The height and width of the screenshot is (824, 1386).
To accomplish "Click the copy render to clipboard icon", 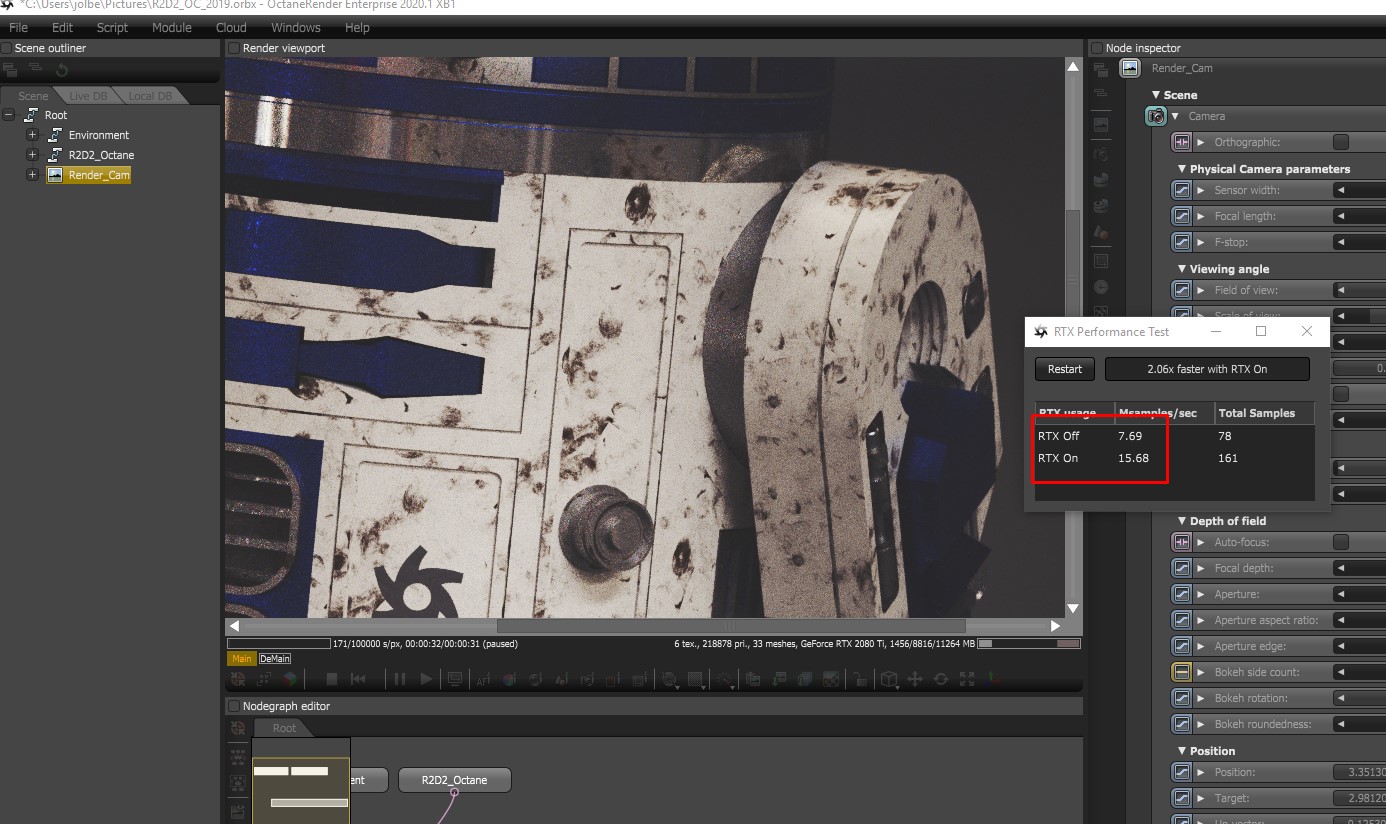I will pos(753,680).
